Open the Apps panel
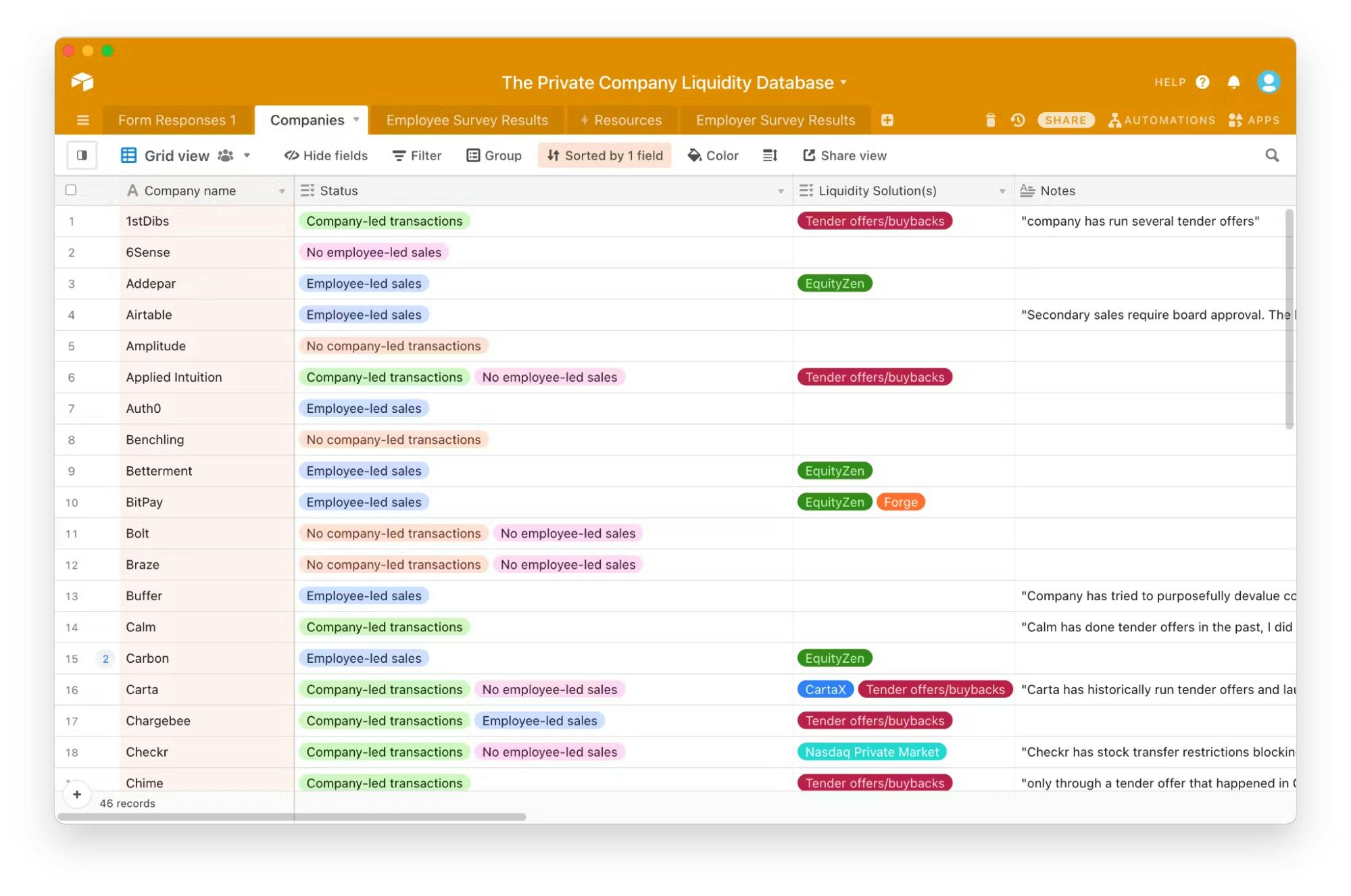The height and width of the screenshot is (896, 1351). (1254, 120)
